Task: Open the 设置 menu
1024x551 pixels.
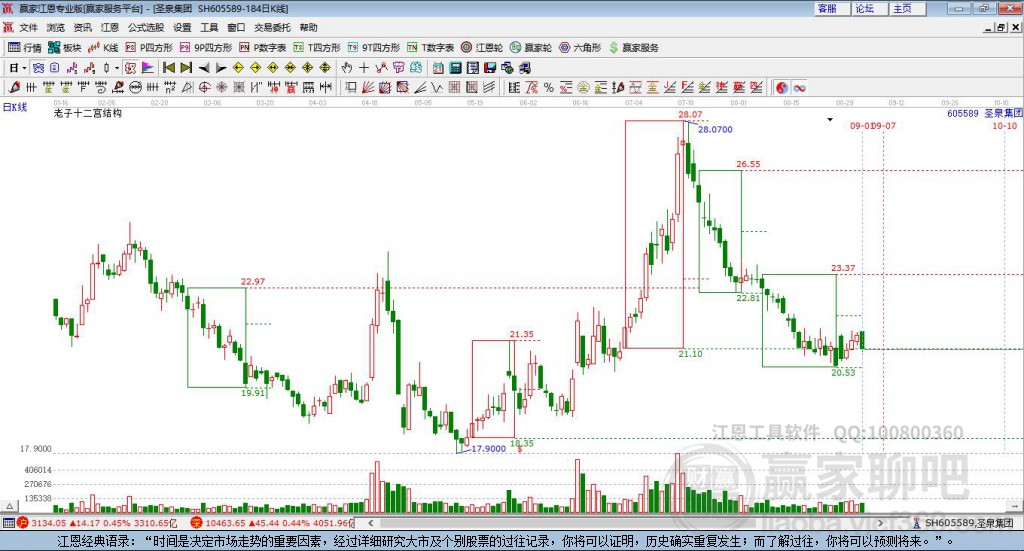Action: click(x=182, y=27)
